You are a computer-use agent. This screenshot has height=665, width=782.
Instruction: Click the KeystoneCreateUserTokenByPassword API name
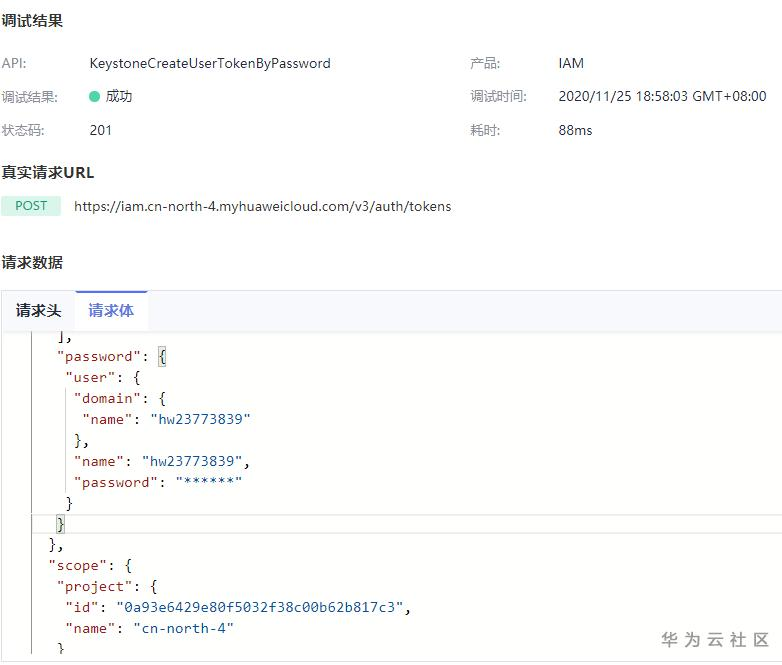210,63
